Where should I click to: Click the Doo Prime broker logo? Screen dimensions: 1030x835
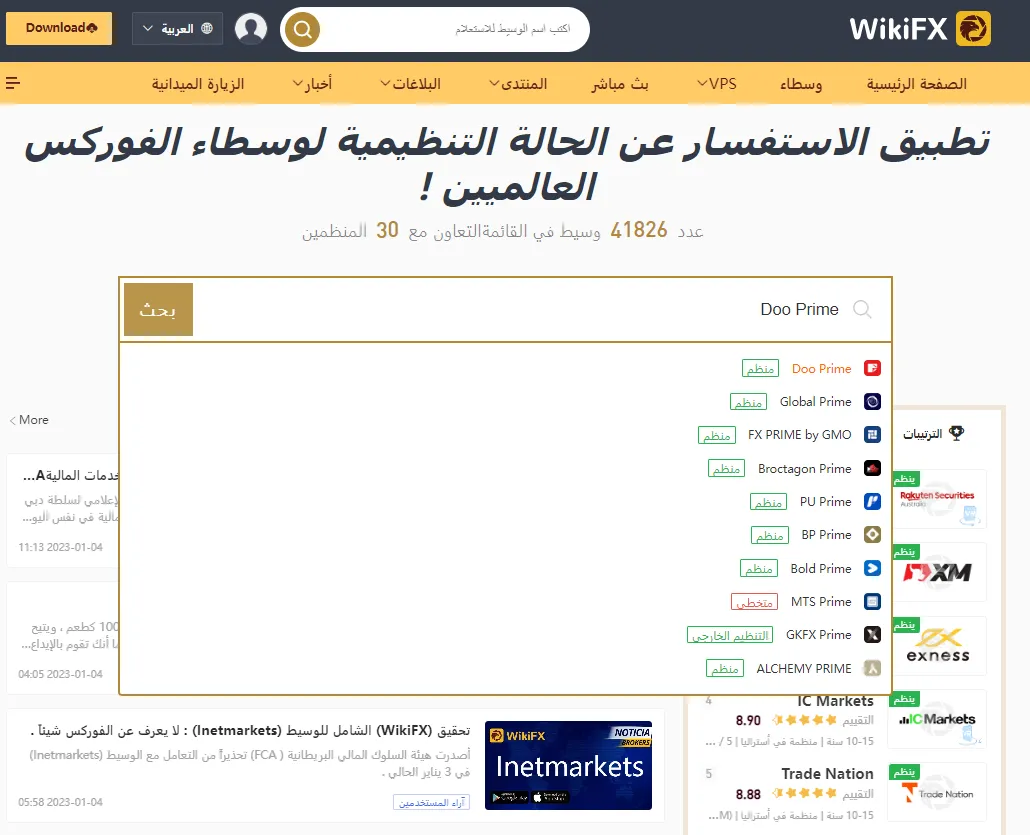pyautogui.click(x=872, y=368)
